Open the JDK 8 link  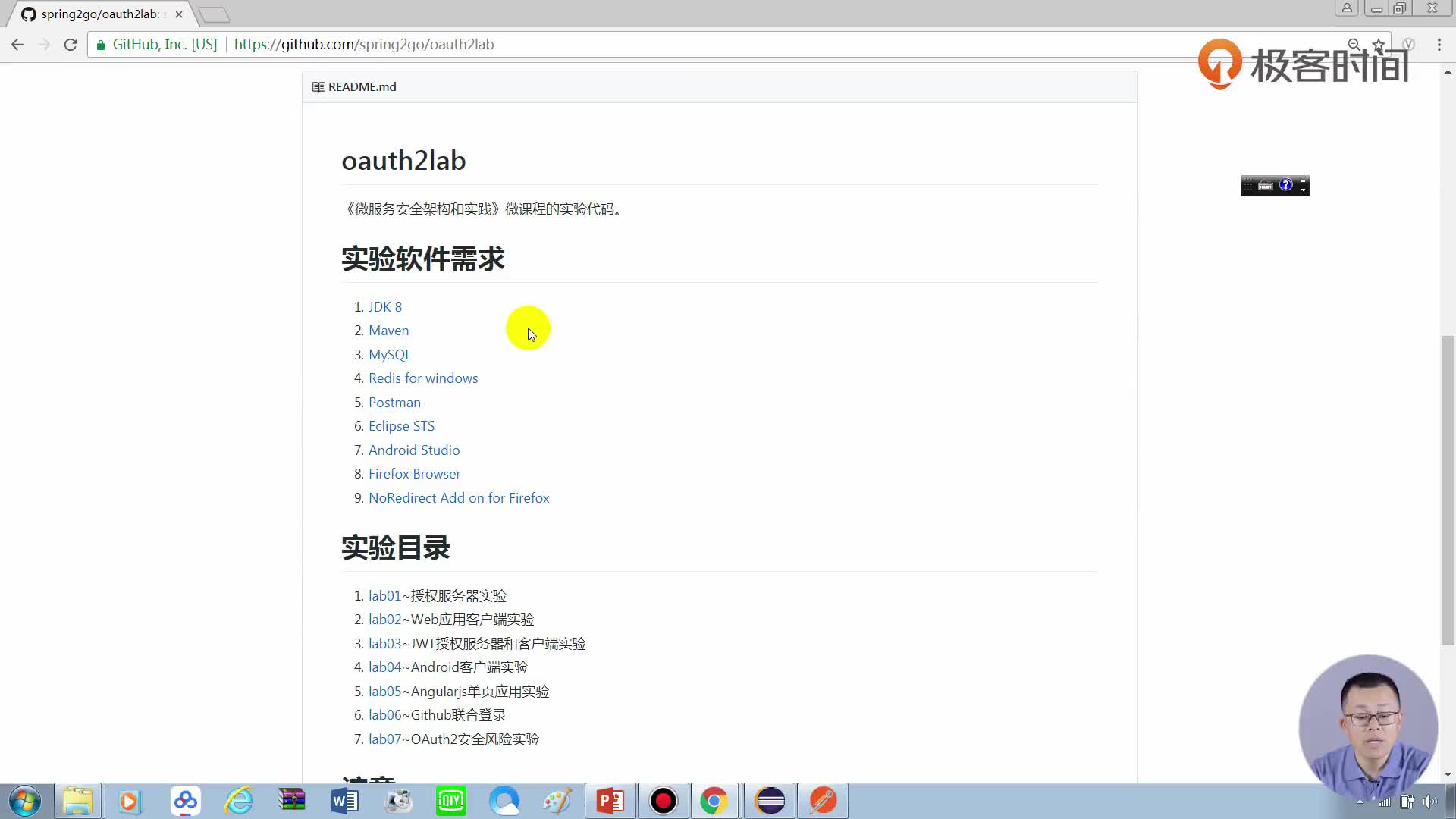(384, 306)
